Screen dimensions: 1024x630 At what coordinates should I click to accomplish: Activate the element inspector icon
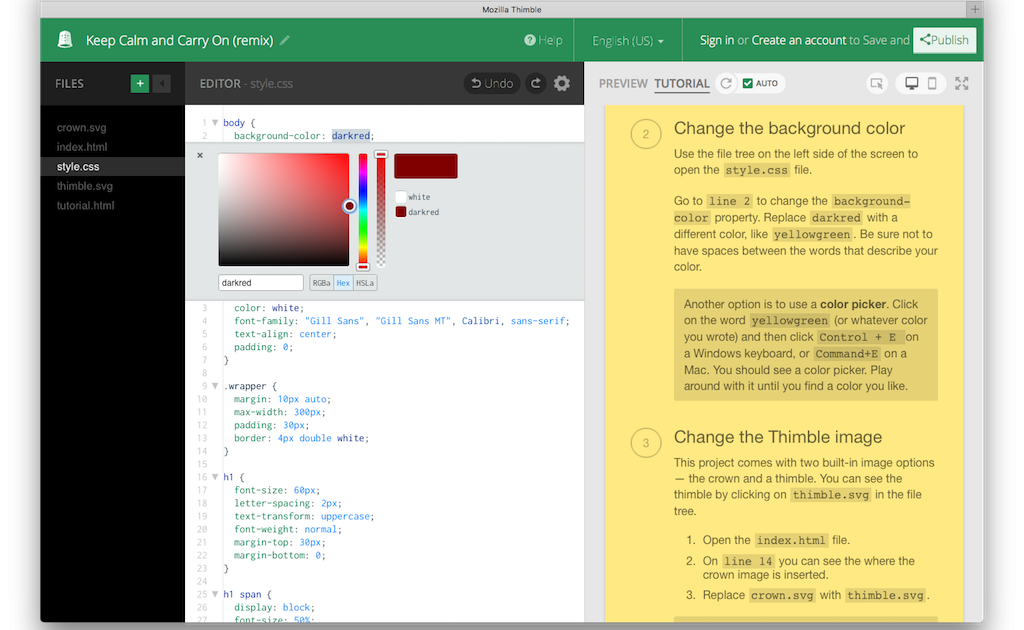877,84
